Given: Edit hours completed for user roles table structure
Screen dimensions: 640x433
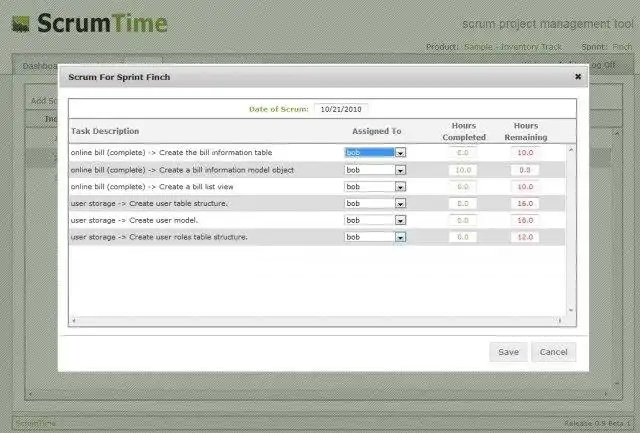Looking at the screenshot, I should (x=463, y=237).
